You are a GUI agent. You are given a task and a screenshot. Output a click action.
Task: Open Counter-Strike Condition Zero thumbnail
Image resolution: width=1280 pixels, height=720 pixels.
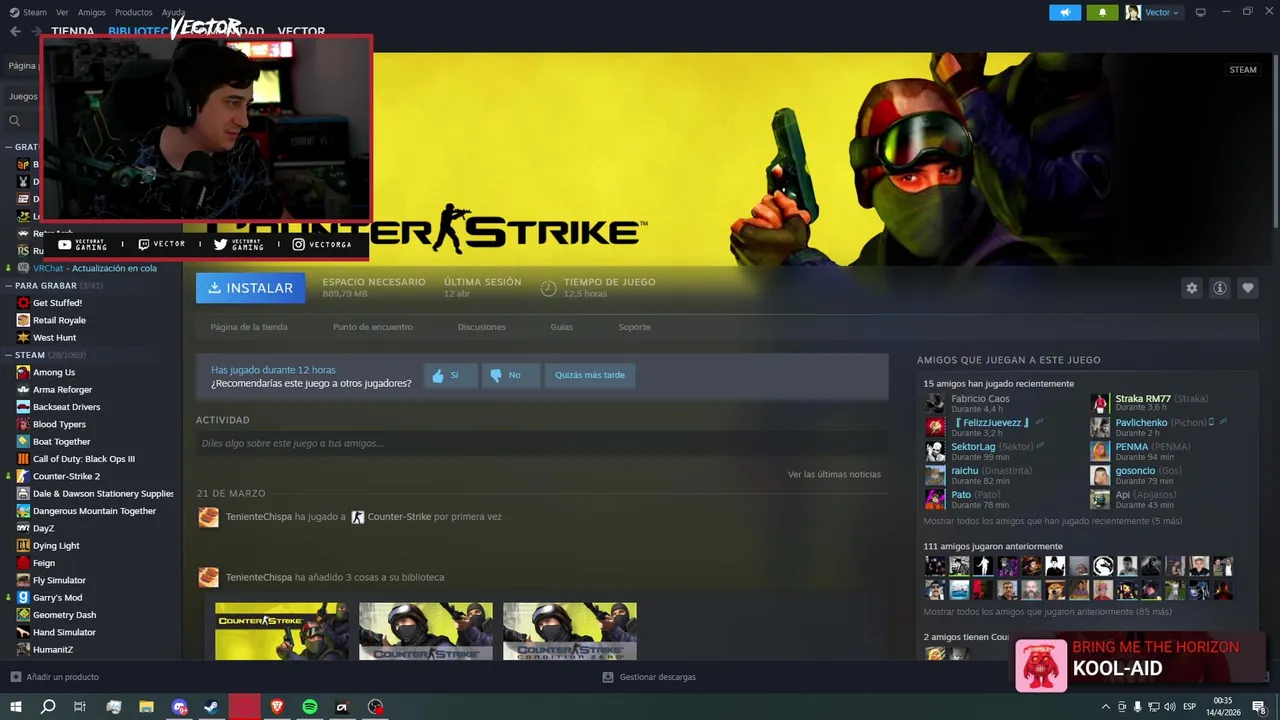pyautogui.click(x=570, y=631)
